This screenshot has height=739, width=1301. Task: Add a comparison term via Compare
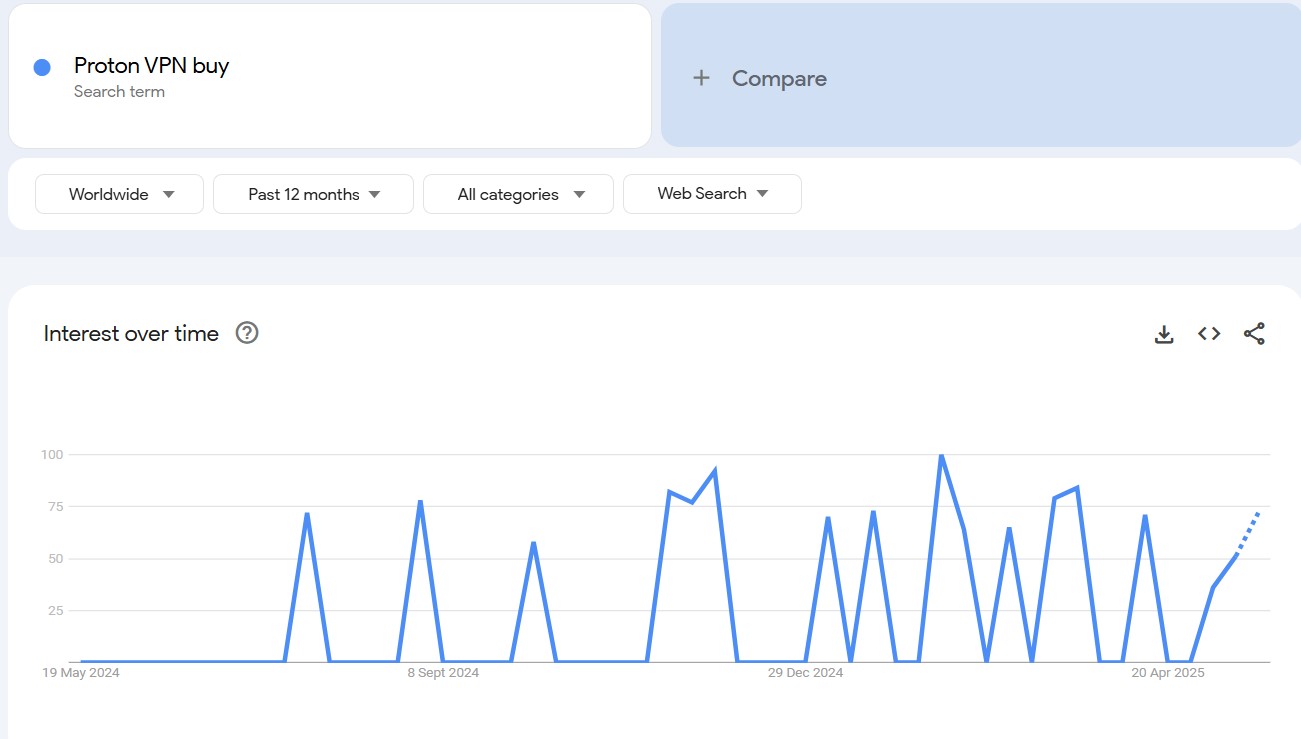click(981, 75)
